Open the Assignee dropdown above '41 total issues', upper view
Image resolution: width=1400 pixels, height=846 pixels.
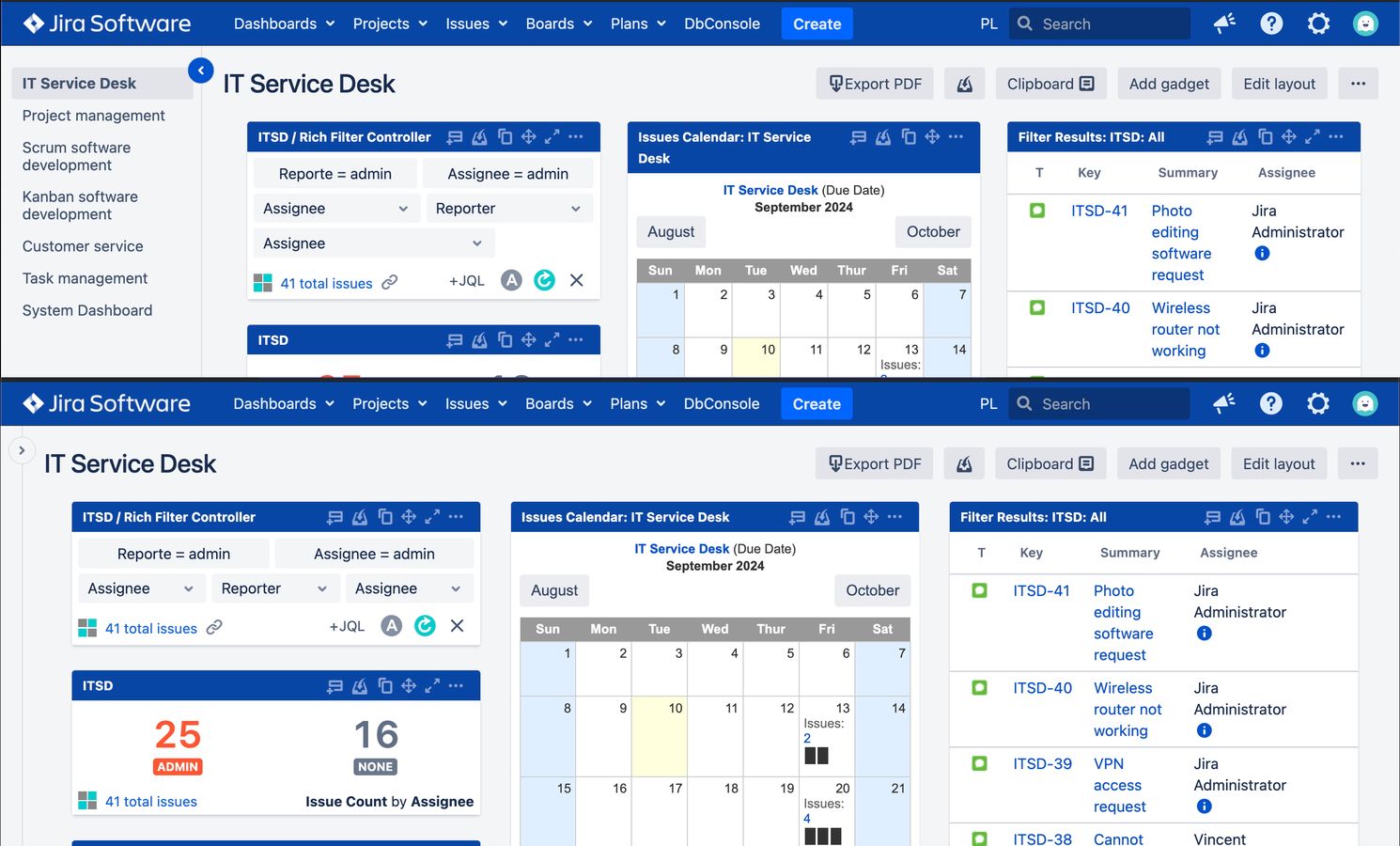[x=373, y=243]
